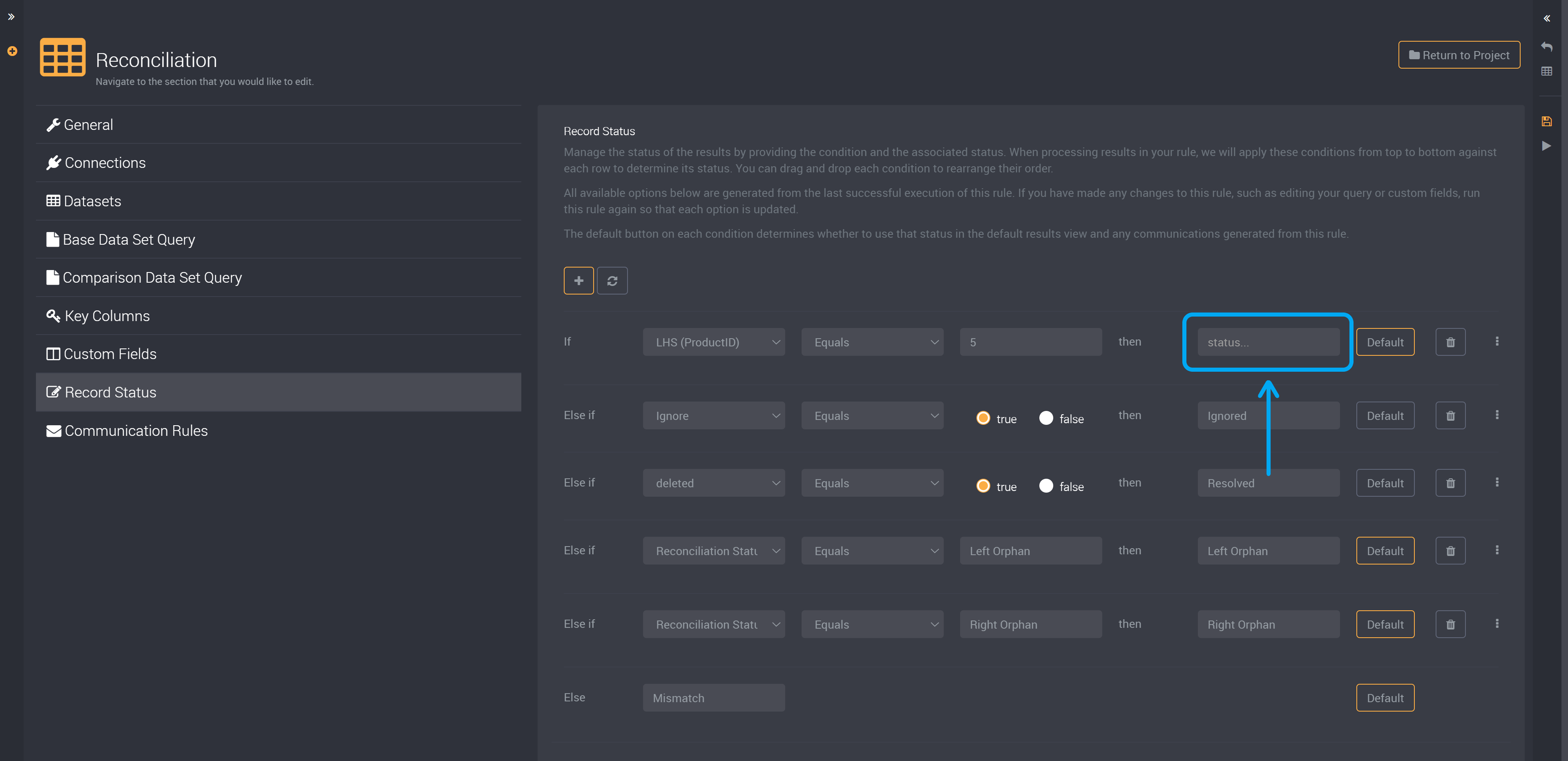This screenshot has width=1568, height=761.
Task: Add a new condition with plus button
Action: tap(578, 281)
